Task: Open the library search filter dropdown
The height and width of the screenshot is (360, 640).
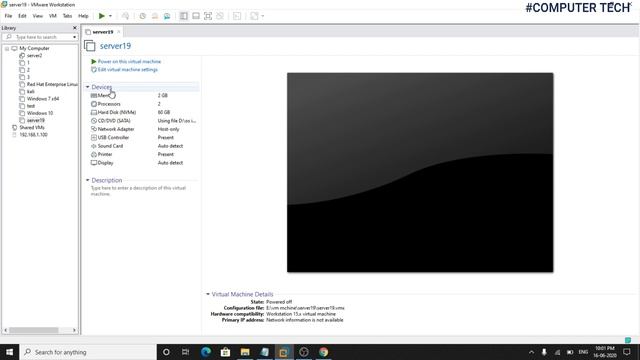Action: point(75,37)
